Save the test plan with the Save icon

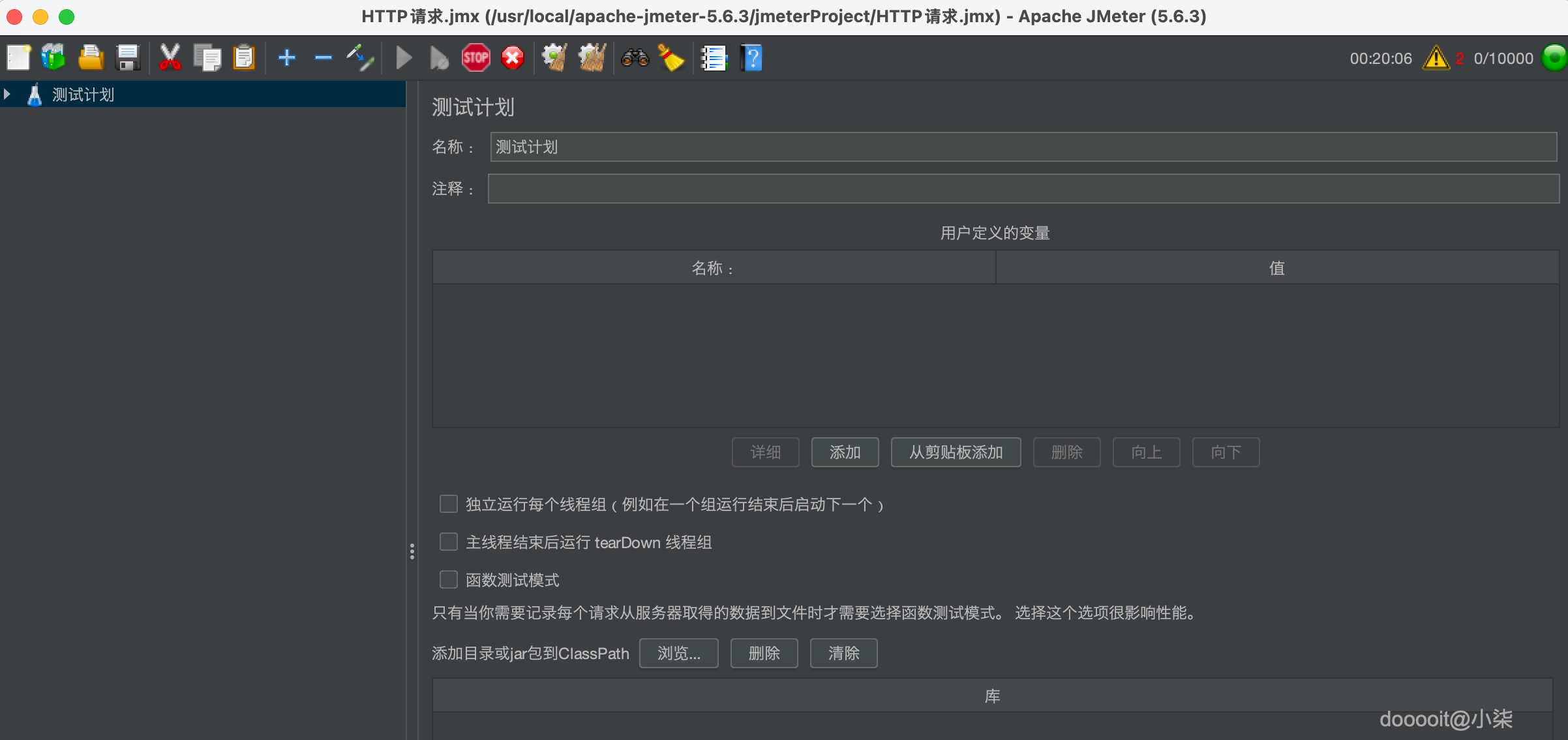tap(128, 57)
